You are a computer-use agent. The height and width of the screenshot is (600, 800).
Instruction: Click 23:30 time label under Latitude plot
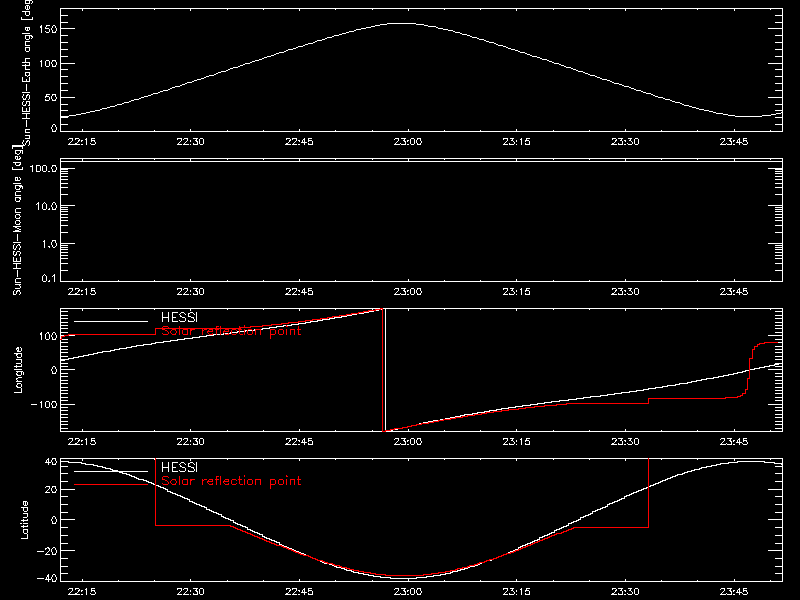coord(625,592)
